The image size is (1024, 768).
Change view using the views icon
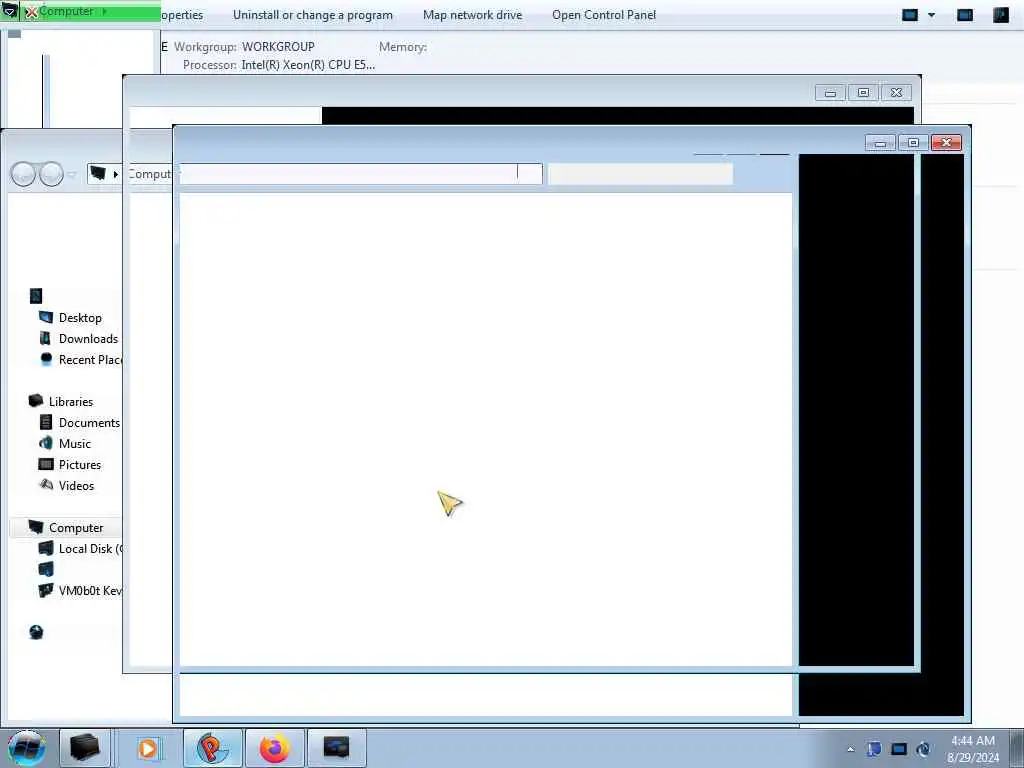(x=910, y=15)
